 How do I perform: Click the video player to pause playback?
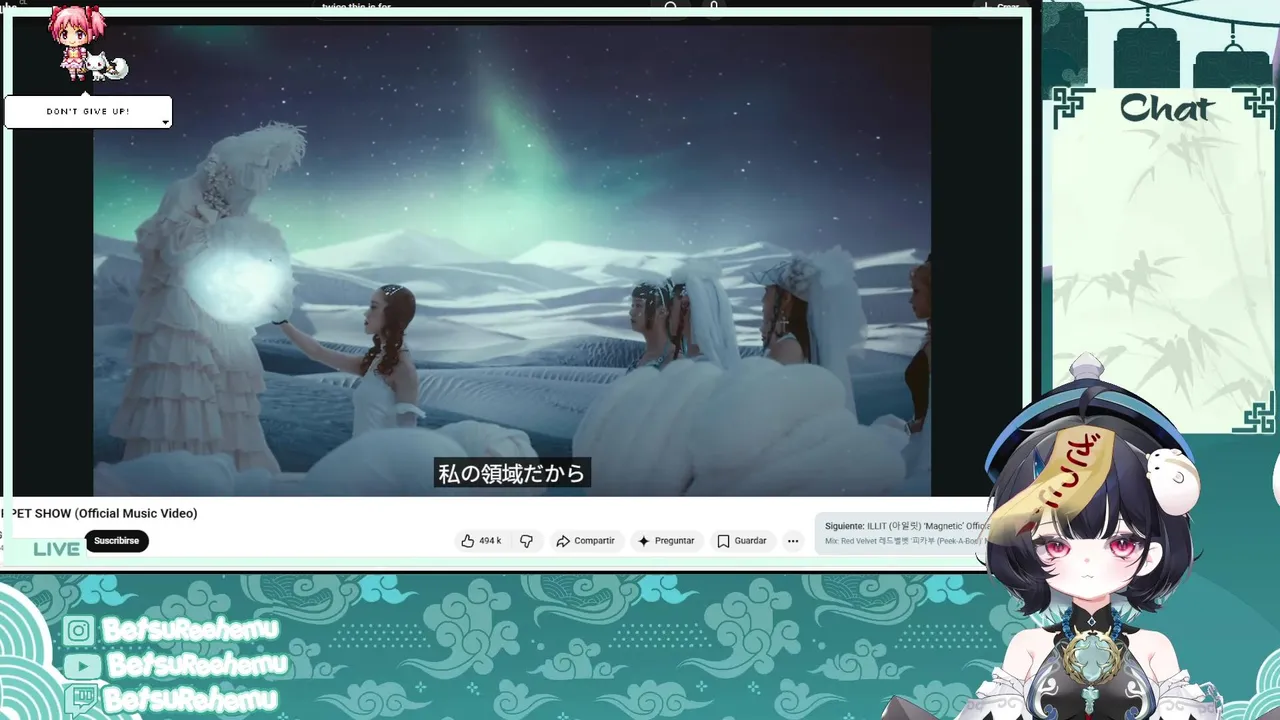(512, 260)
